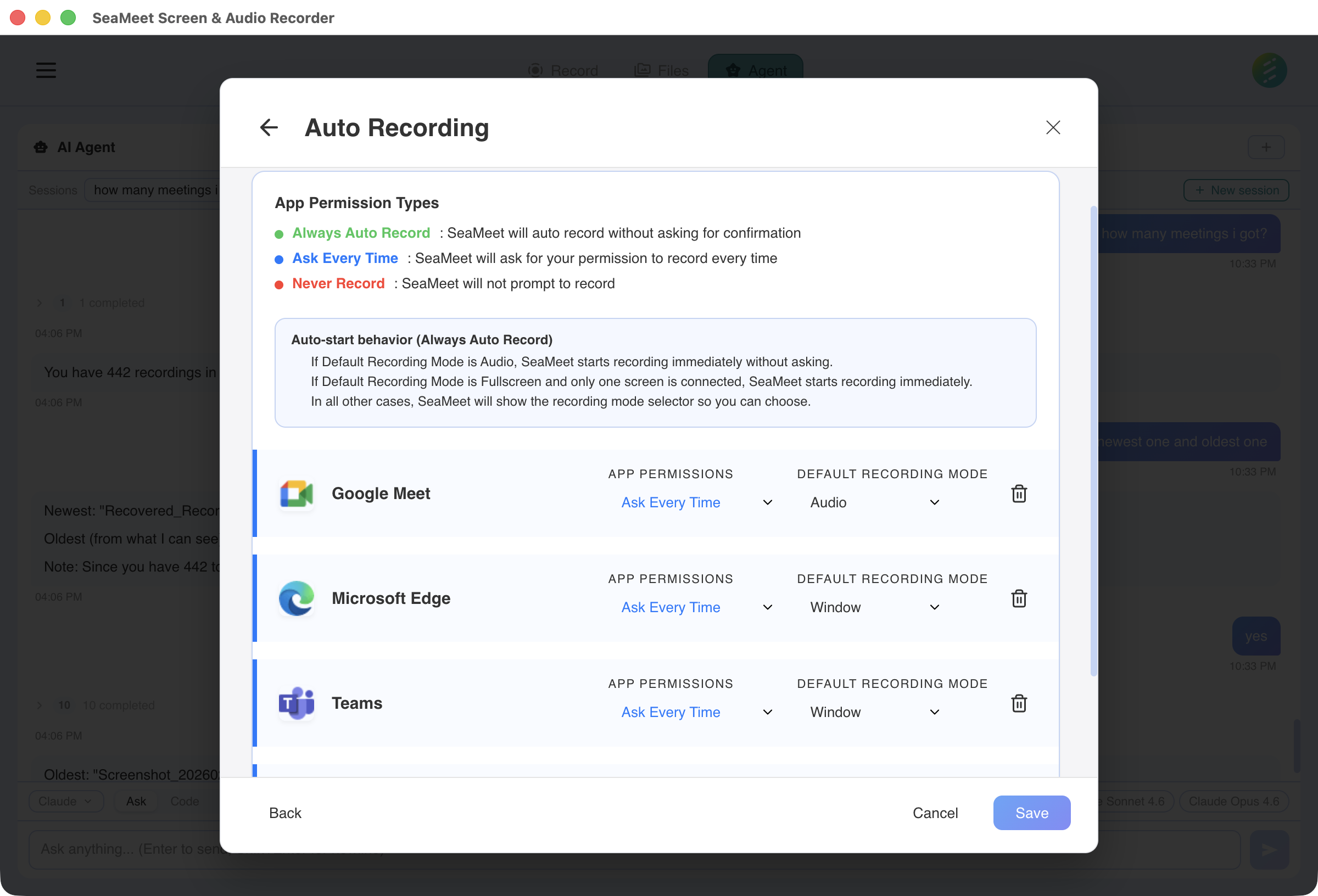This screenshot has width=1318, height=896.
Task: Open the Claude model selector
Action: click(66, 802)
